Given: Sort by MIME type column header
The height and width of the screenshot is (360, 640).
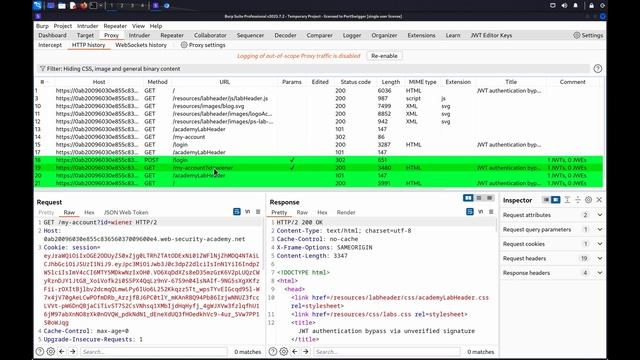Looking at the screenshot, I should 422,82.
